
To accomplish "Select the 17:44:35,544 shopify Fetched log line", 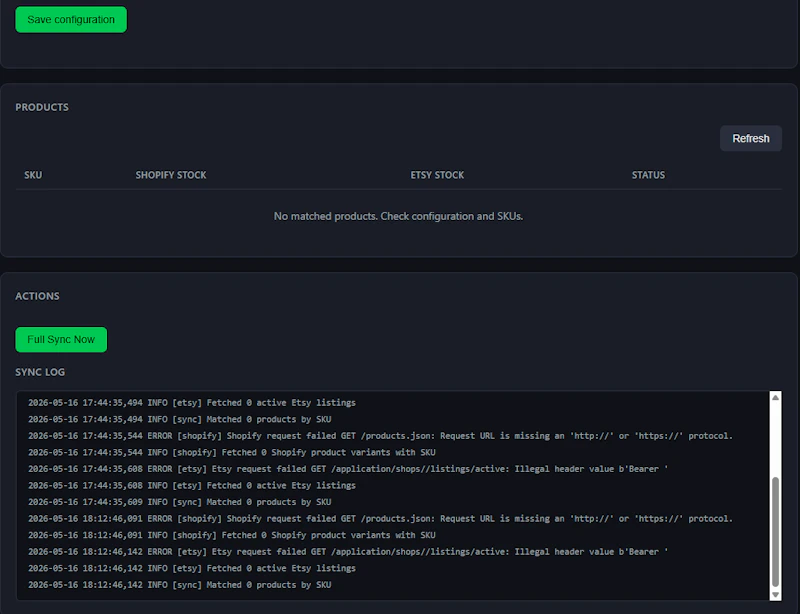I will 232,452.
